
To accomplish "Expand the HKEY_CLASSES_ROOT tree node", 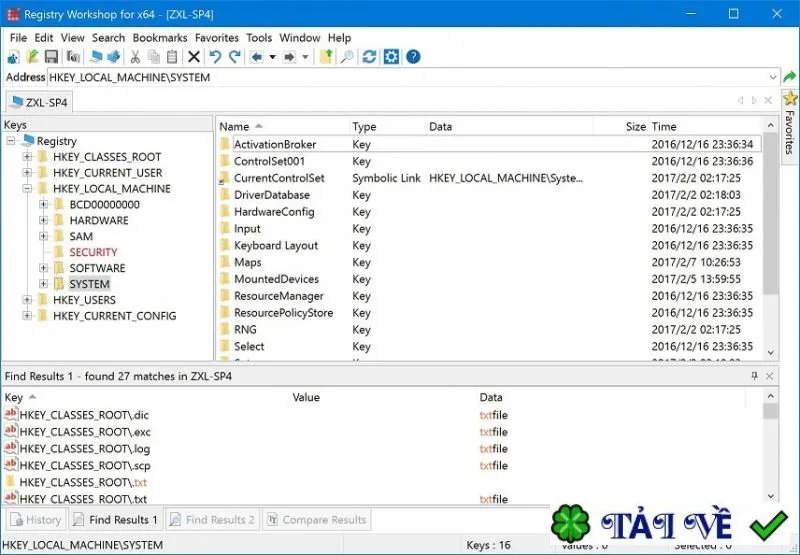I will 27,157.
